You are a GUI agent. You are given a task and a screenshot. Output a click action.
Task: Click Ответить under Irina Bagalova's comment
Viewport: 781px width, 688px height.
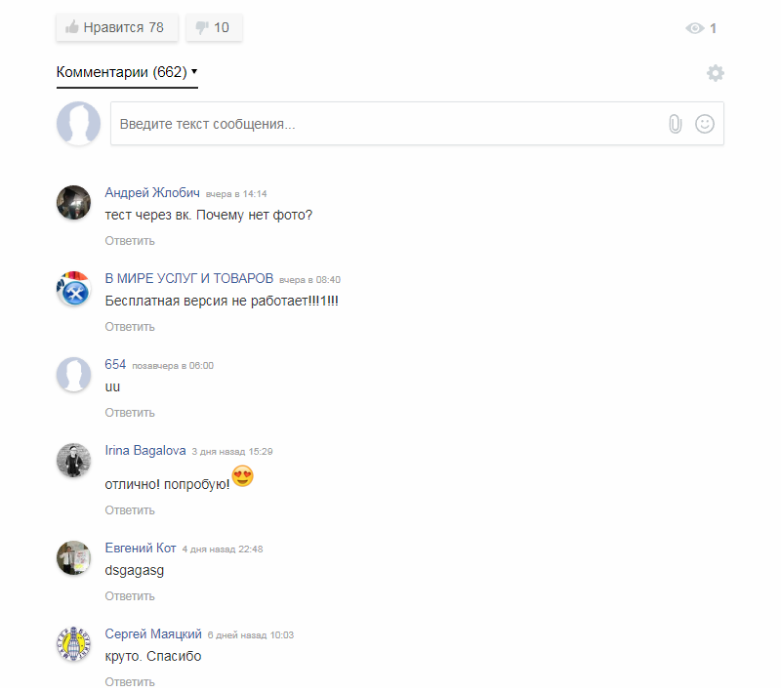[x=130, y=510]
